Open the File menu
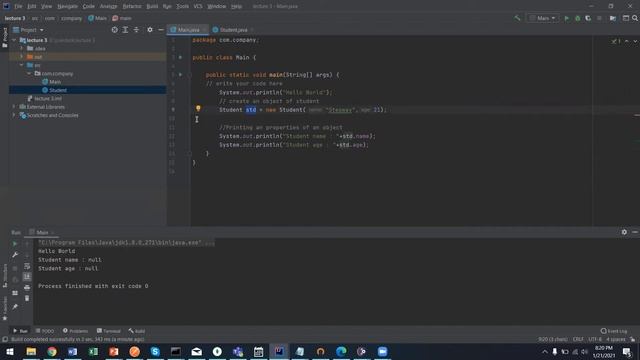The image size is (640, 360). tap(18, 6)
